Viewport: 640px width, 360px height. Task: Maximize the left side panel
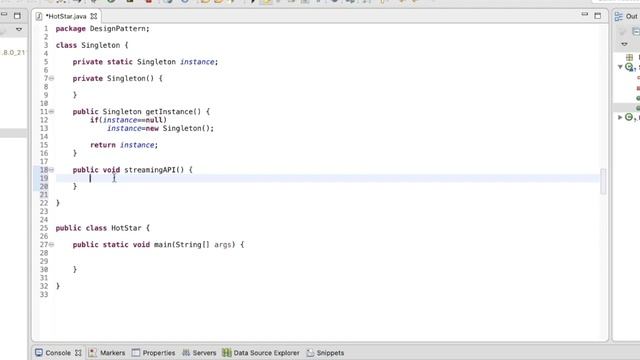point(17,16)
